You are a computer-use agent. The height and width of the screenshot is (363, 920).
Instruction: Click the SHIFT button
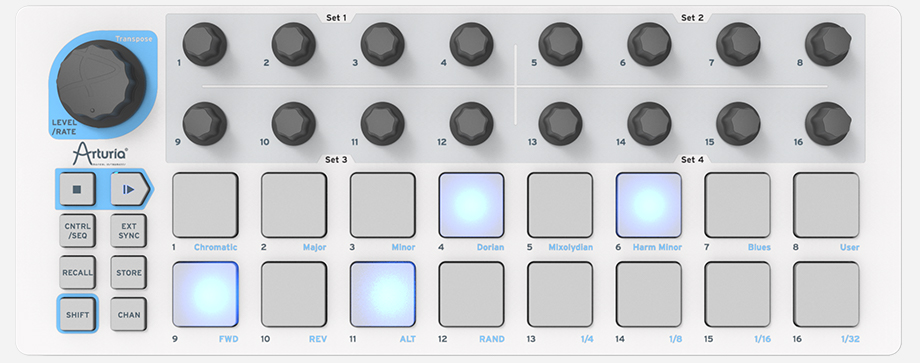point(77,314)
